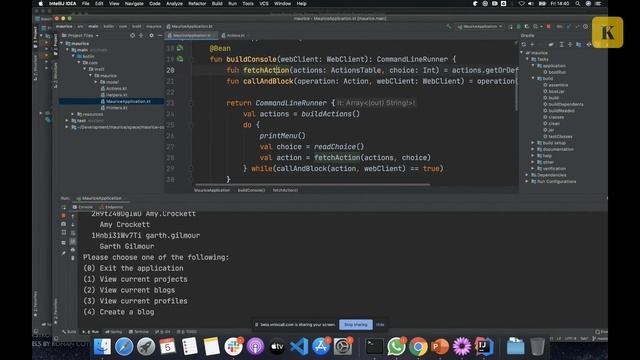Select Printers.kt in the Project tree
Screen dimensions: 640x360
click(x=116, y=108)
